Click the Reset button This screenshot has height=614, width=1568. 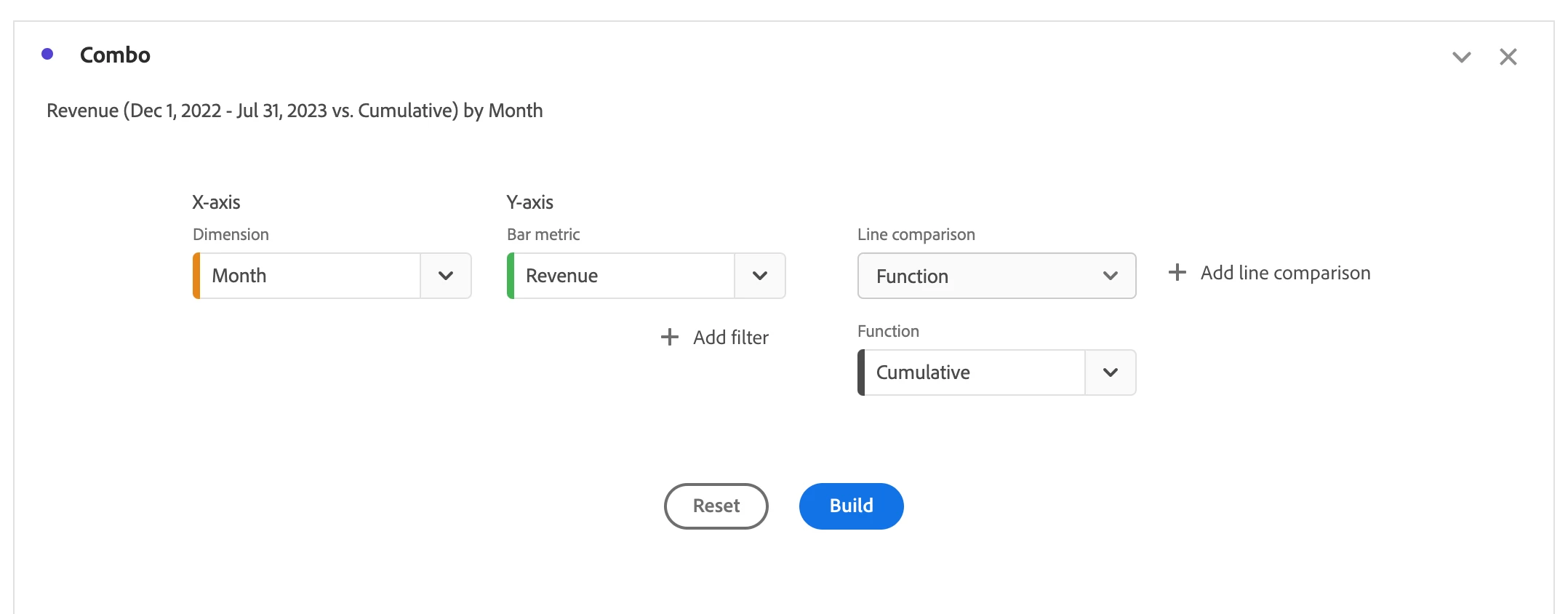(x=716, y=506)
